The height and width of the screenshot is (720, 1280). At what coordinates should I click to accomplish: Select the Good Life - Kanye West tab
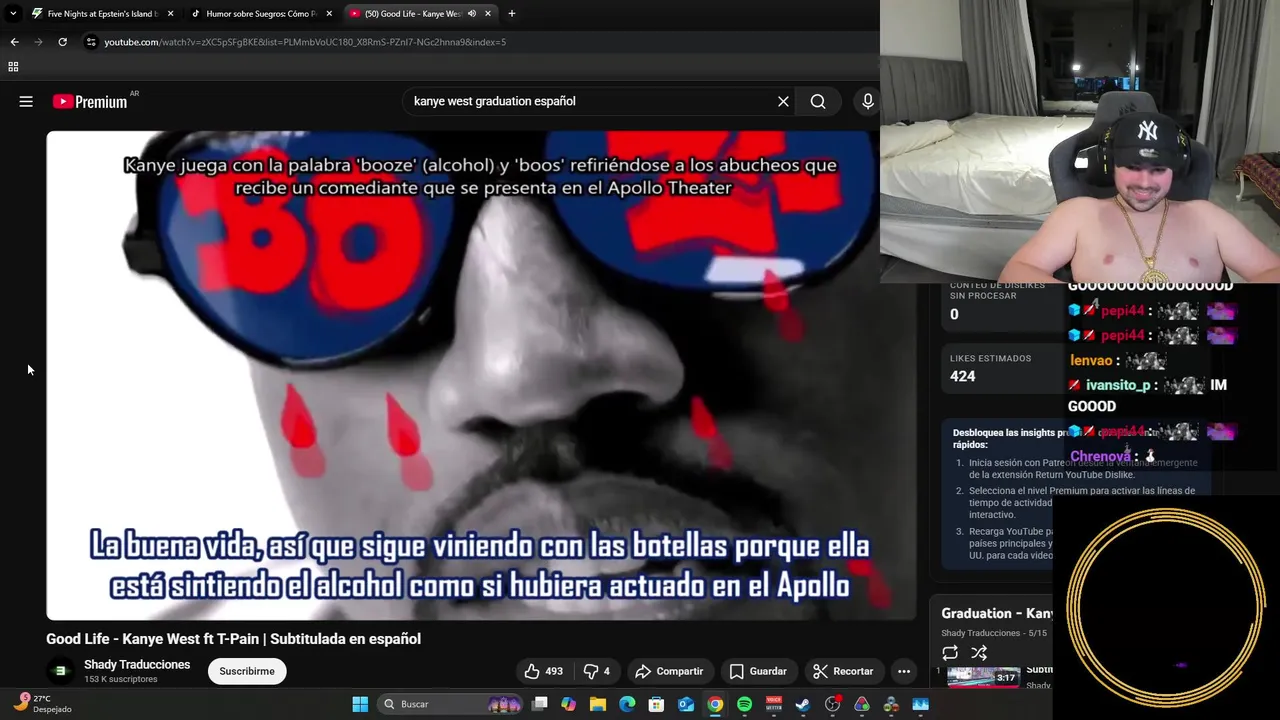[420, 14]
